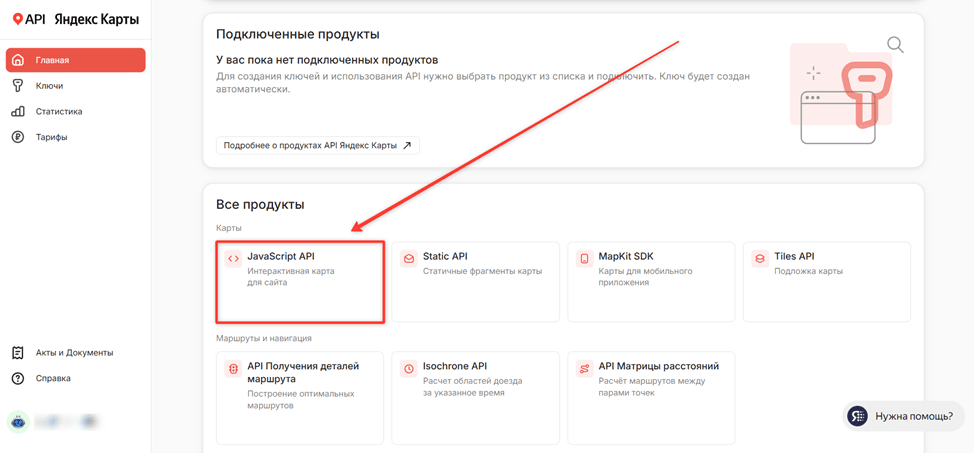
Task: Click the ruble icon beside Тарифы
Action: (18, 137)
